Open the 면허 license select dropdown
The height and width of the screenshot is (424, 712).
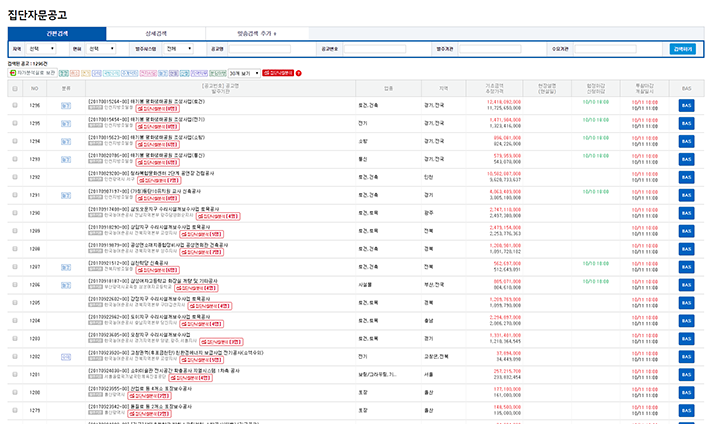(101, 49)
